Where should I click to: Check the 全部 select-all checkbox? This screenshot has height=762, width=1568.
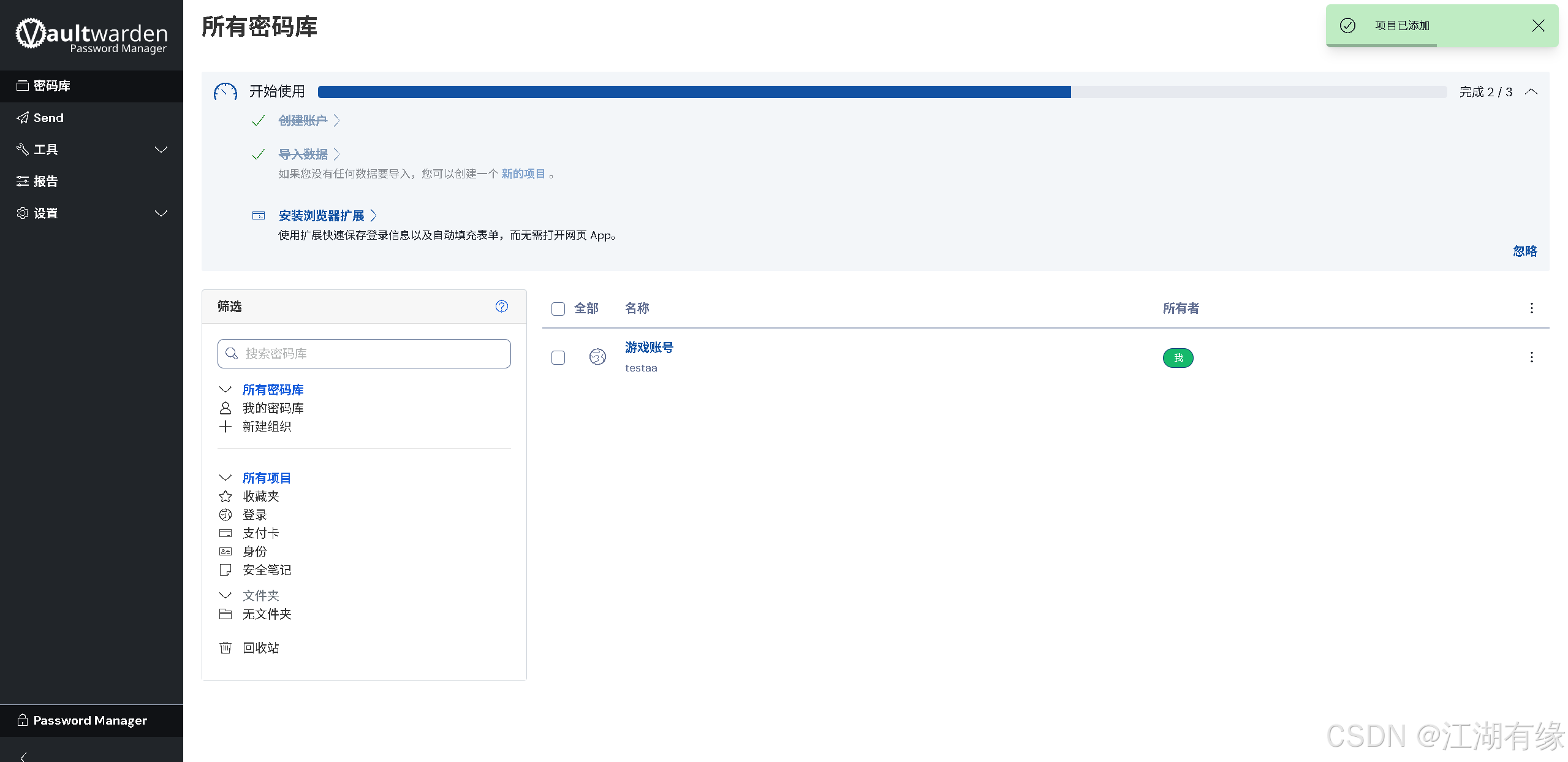(558, 308)
